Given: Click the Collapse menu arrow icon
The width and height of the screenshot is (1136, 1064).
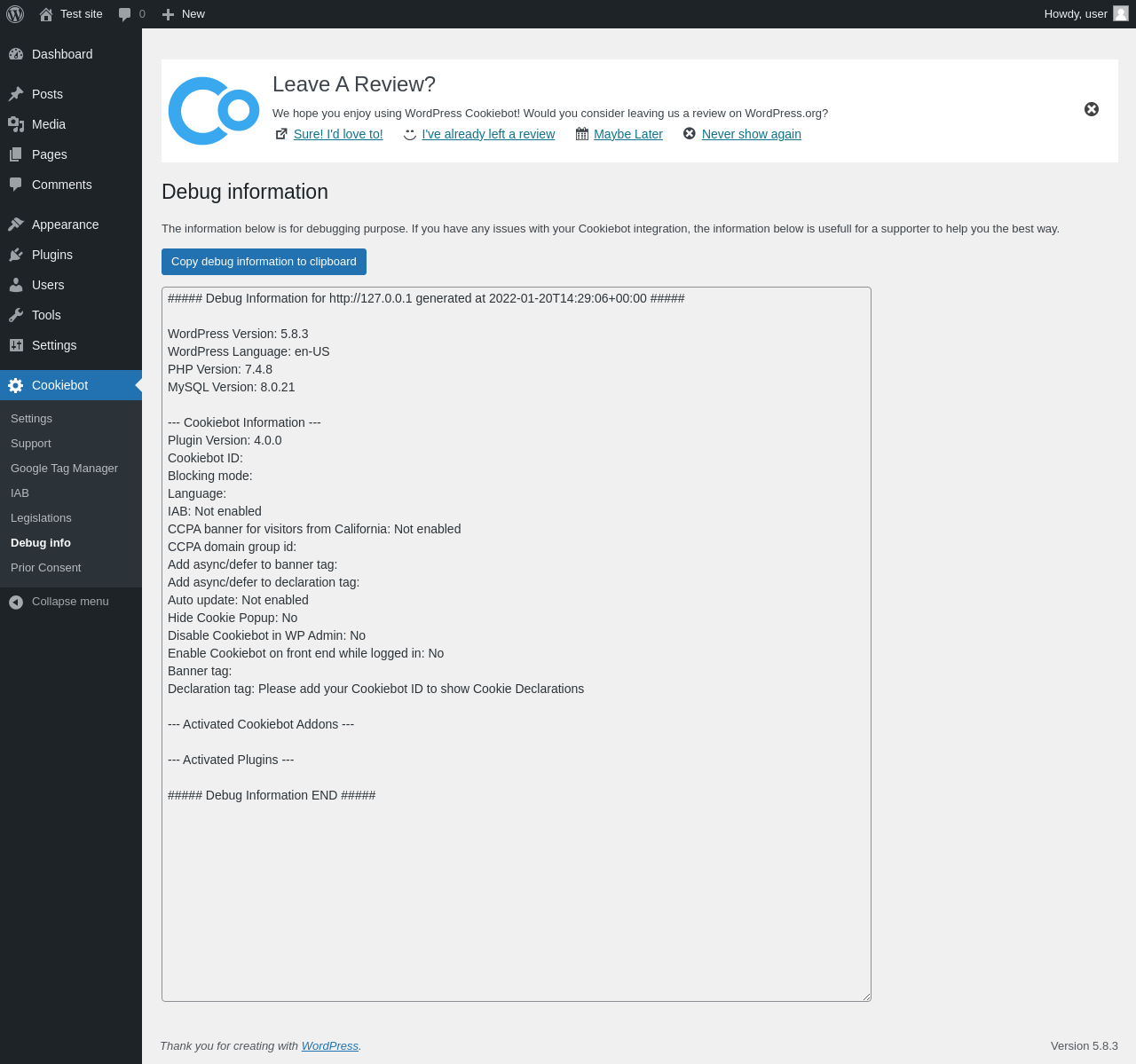Looking at the screenshot, I should (16, 603).
